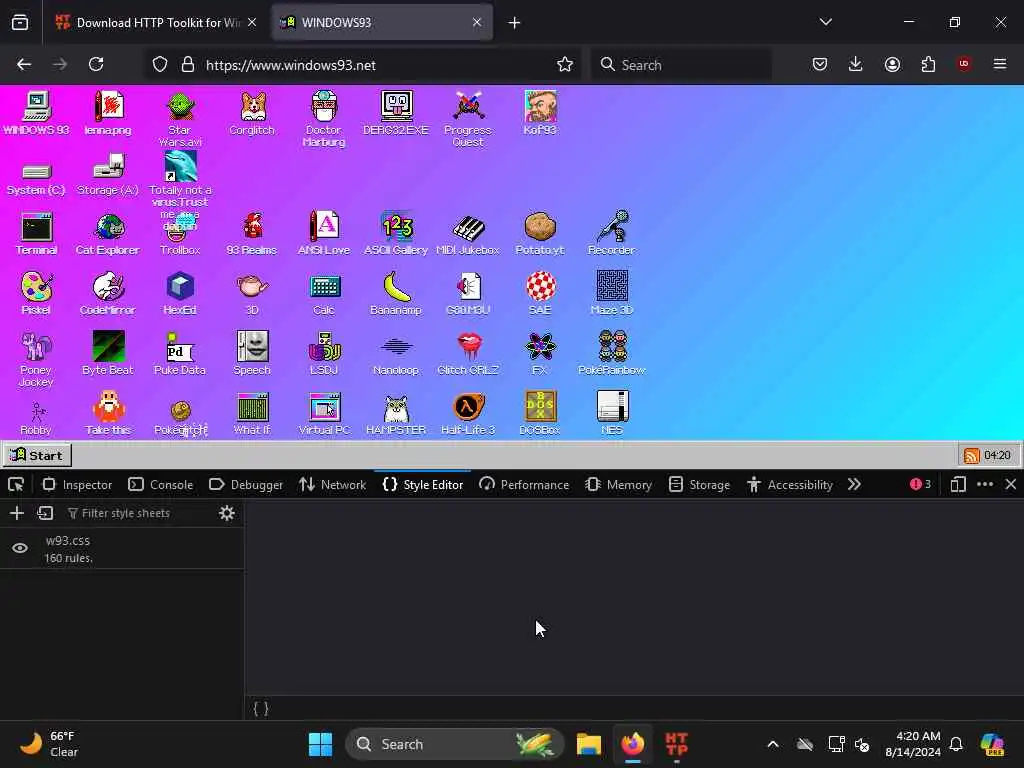Open the Calc calculator icon
The height and width of the screenshot is (768, 1024).
click(324, 293)
